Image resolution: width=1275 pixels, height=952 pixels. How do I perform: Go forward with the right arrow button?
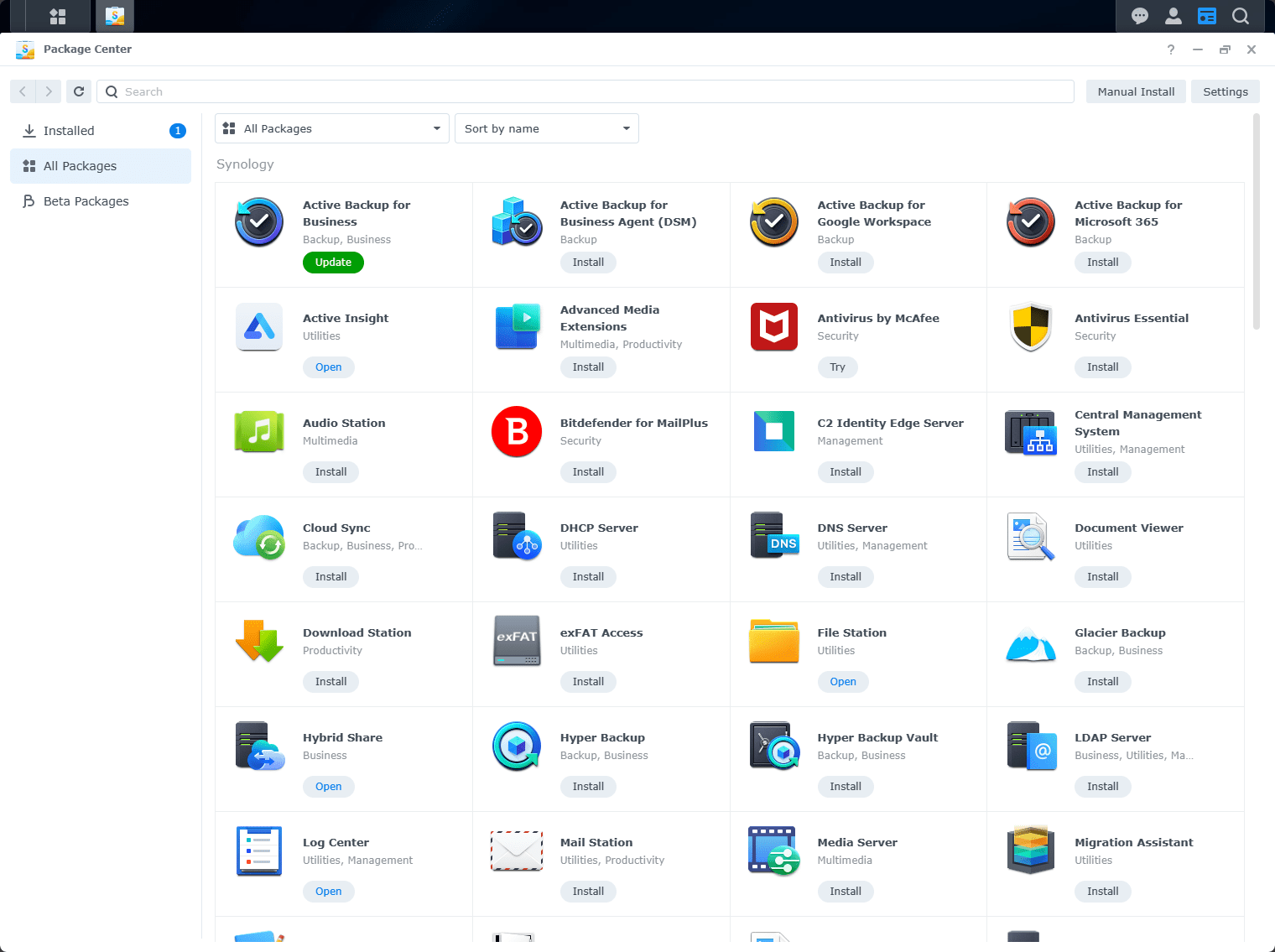[x=49, y=91]
